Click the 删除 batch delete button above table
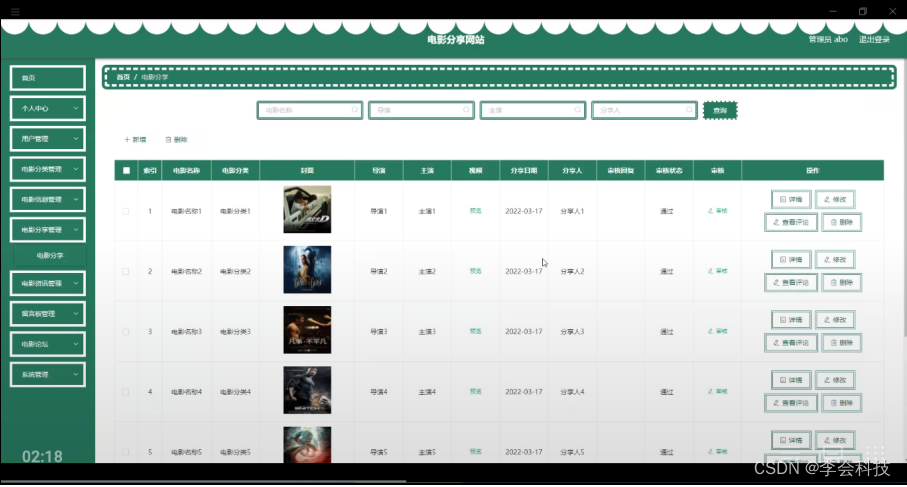This screenshot has height=487, width=907. (x=176, y=139)
